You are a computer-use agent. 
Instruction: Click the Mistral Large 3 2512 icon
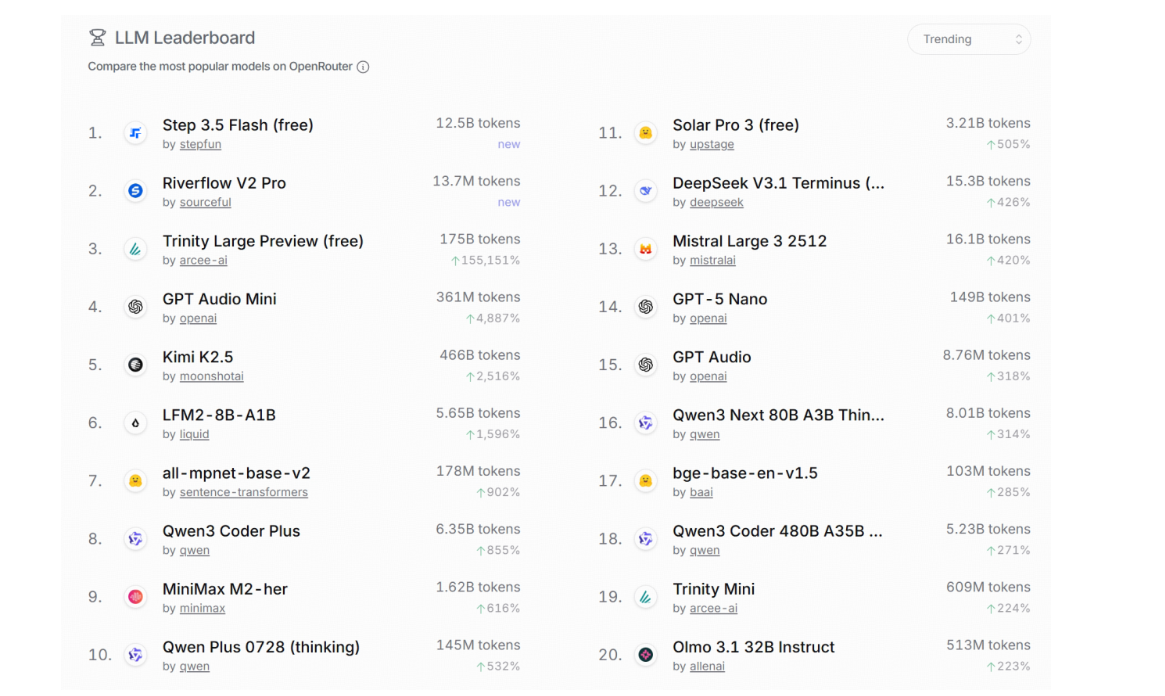click(645, 249)
